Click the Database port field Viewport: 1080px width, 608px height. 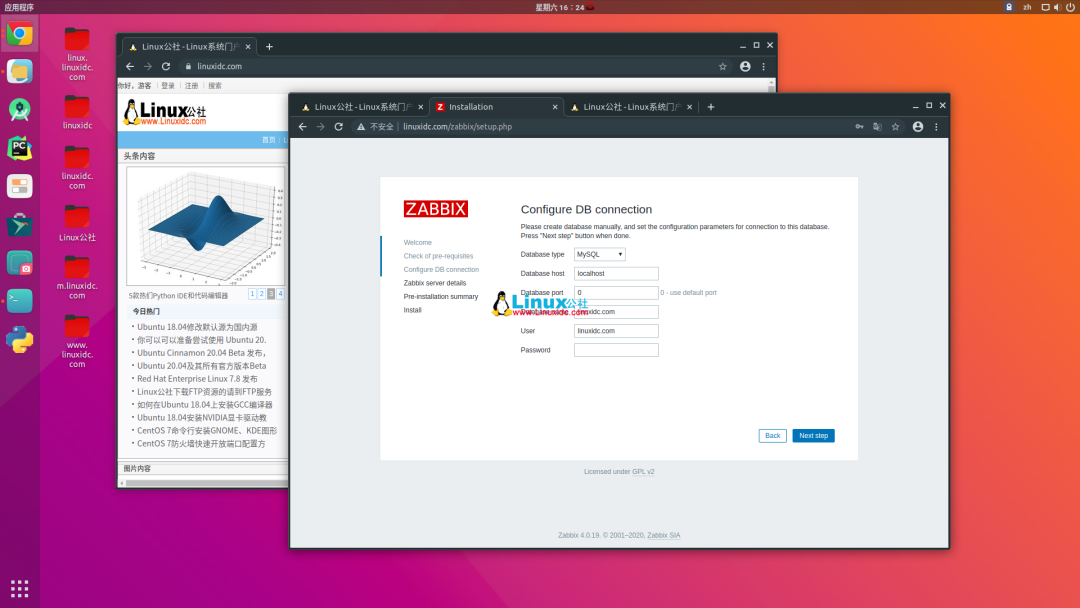(x=616, y=293)
